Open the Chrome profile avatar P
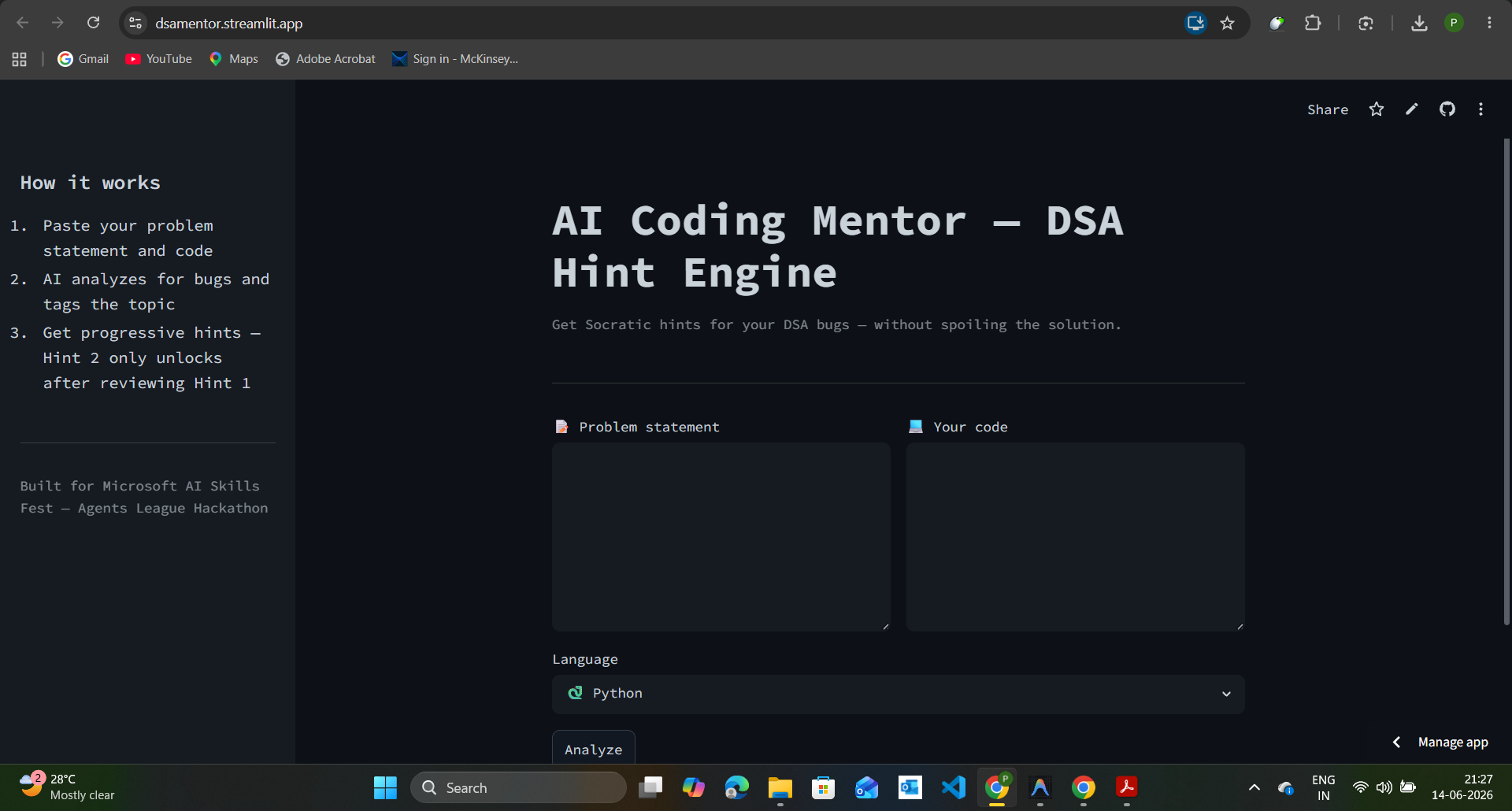1512x811 pixels. (1454, 23)
